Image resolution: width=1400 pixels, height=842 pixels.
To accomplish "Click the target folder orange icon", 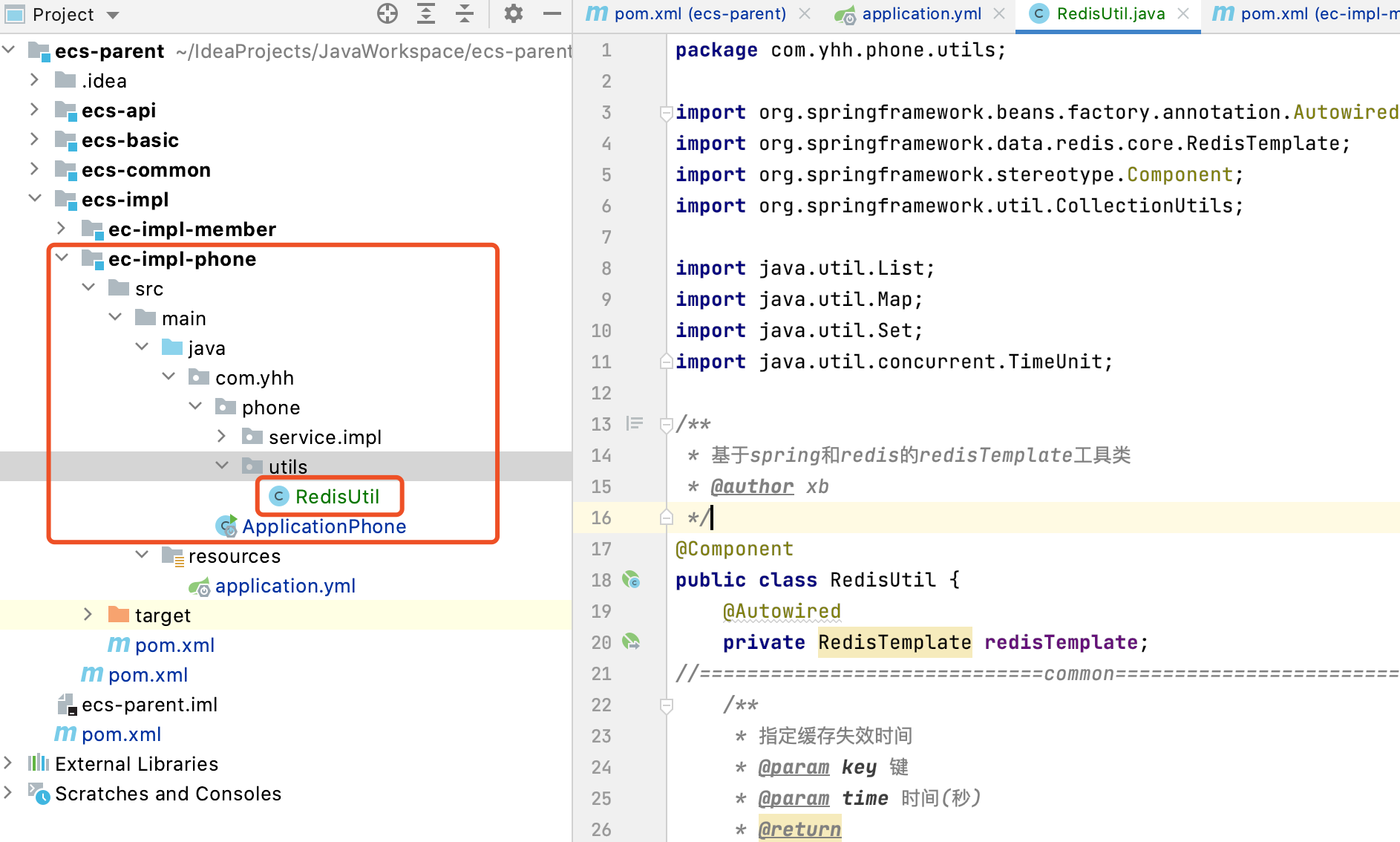I will (119, 614).
